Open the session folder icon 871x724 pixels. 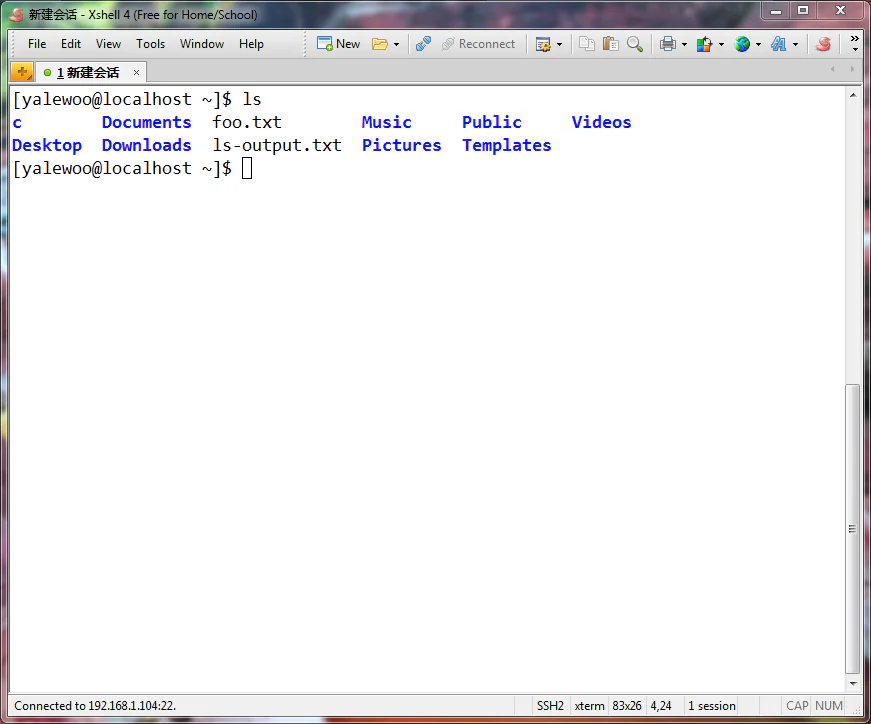click(x=380, y=44)
